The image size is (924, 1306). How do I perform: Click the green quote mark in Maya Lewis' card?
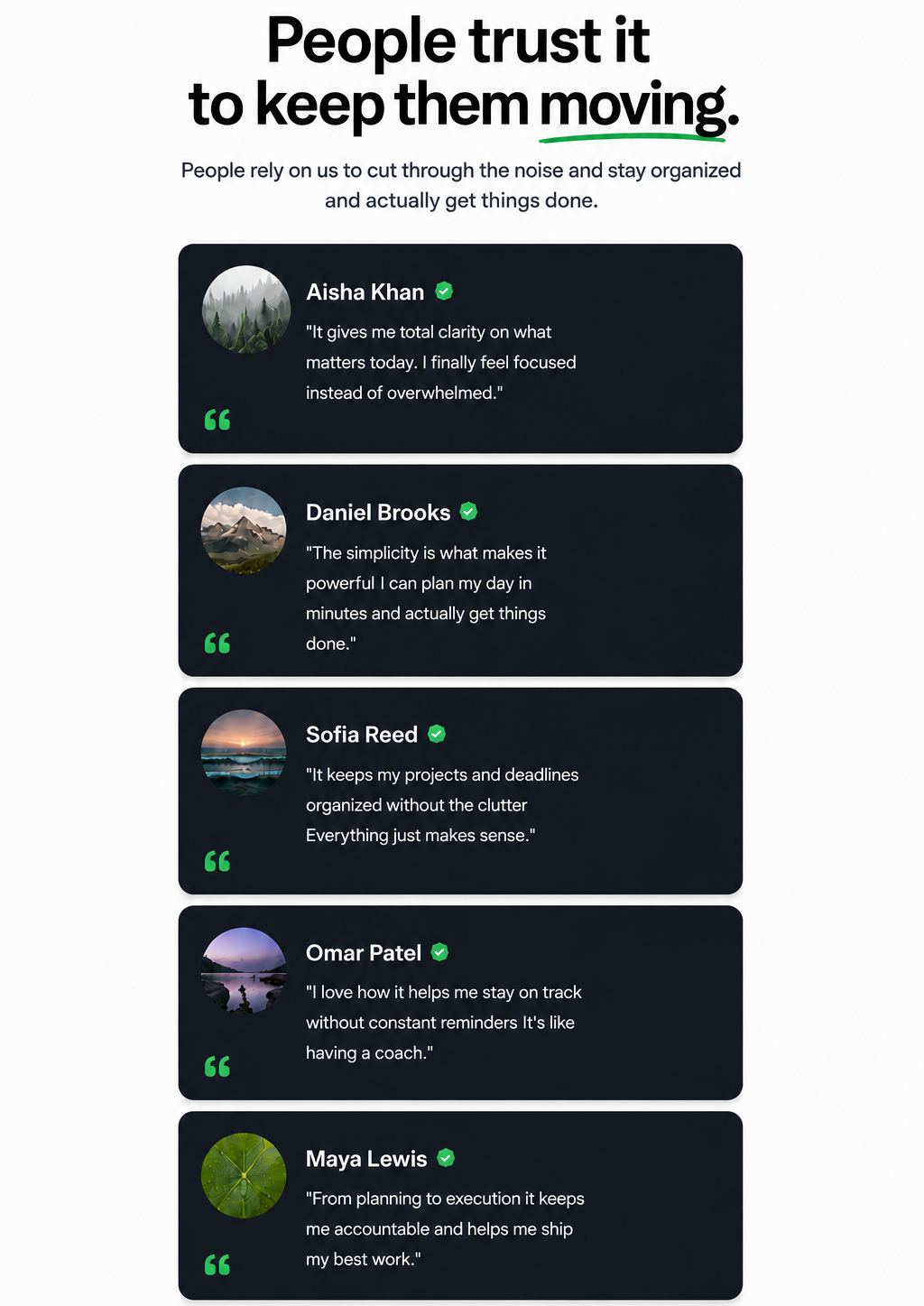tap(217, 1264)
